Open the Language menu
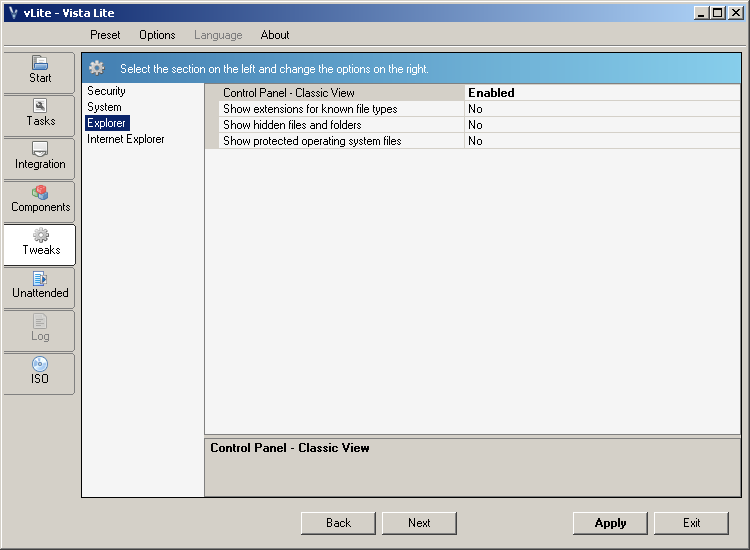Image resolution: width=750 pixels, height=550 pixels. tap(218, 35)
